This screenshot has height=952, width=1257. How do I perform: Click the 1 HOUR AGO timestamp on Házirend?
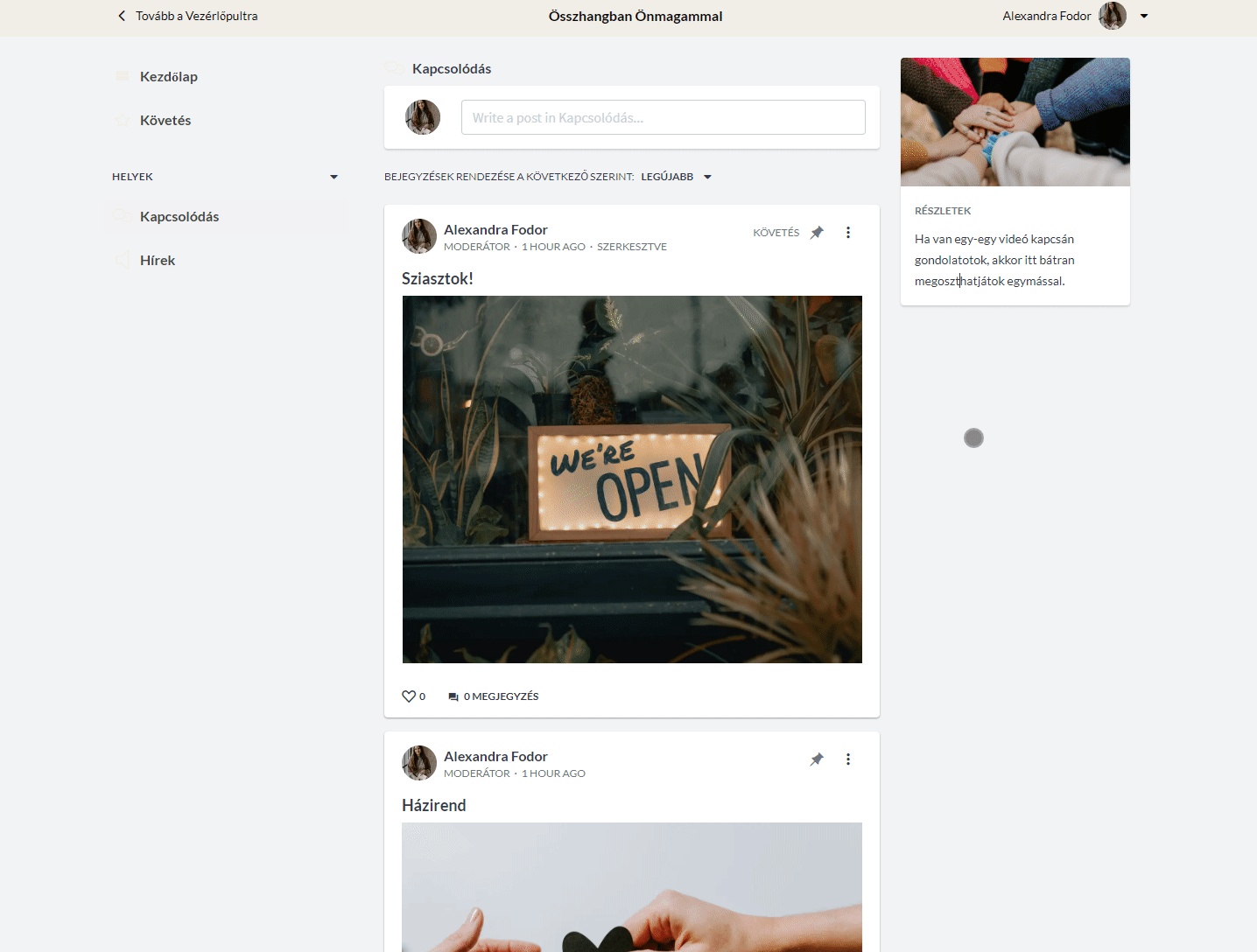coord(553,773)
